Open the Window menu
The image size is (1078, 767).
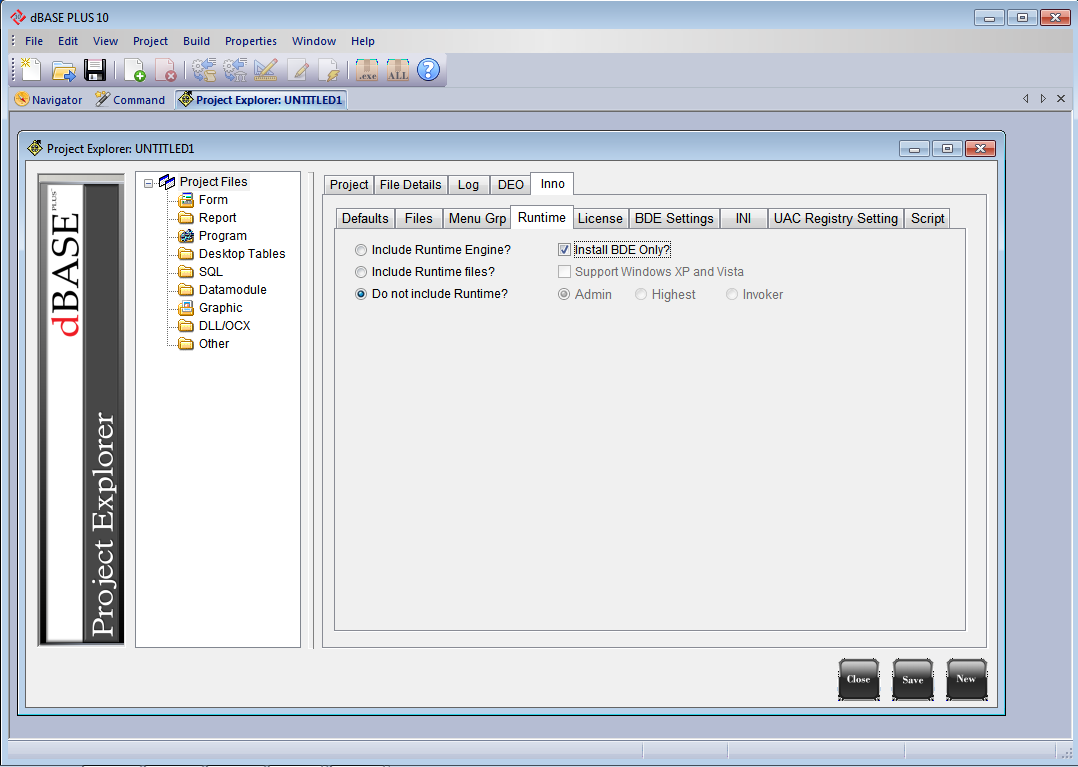click(314, 41)
